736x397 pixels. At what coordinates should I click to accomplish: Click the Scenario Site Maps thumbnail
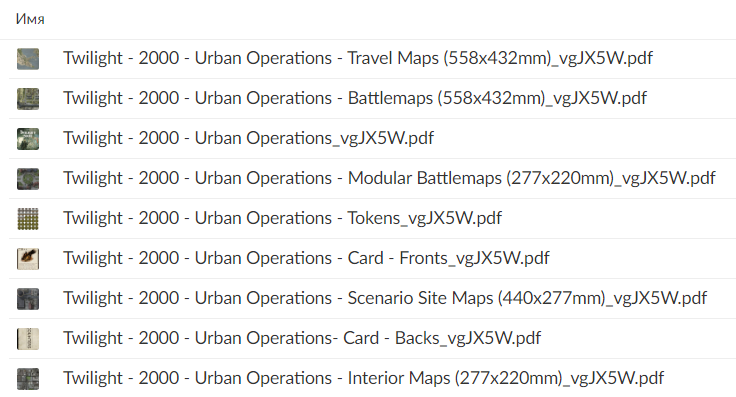click(28, 299)
